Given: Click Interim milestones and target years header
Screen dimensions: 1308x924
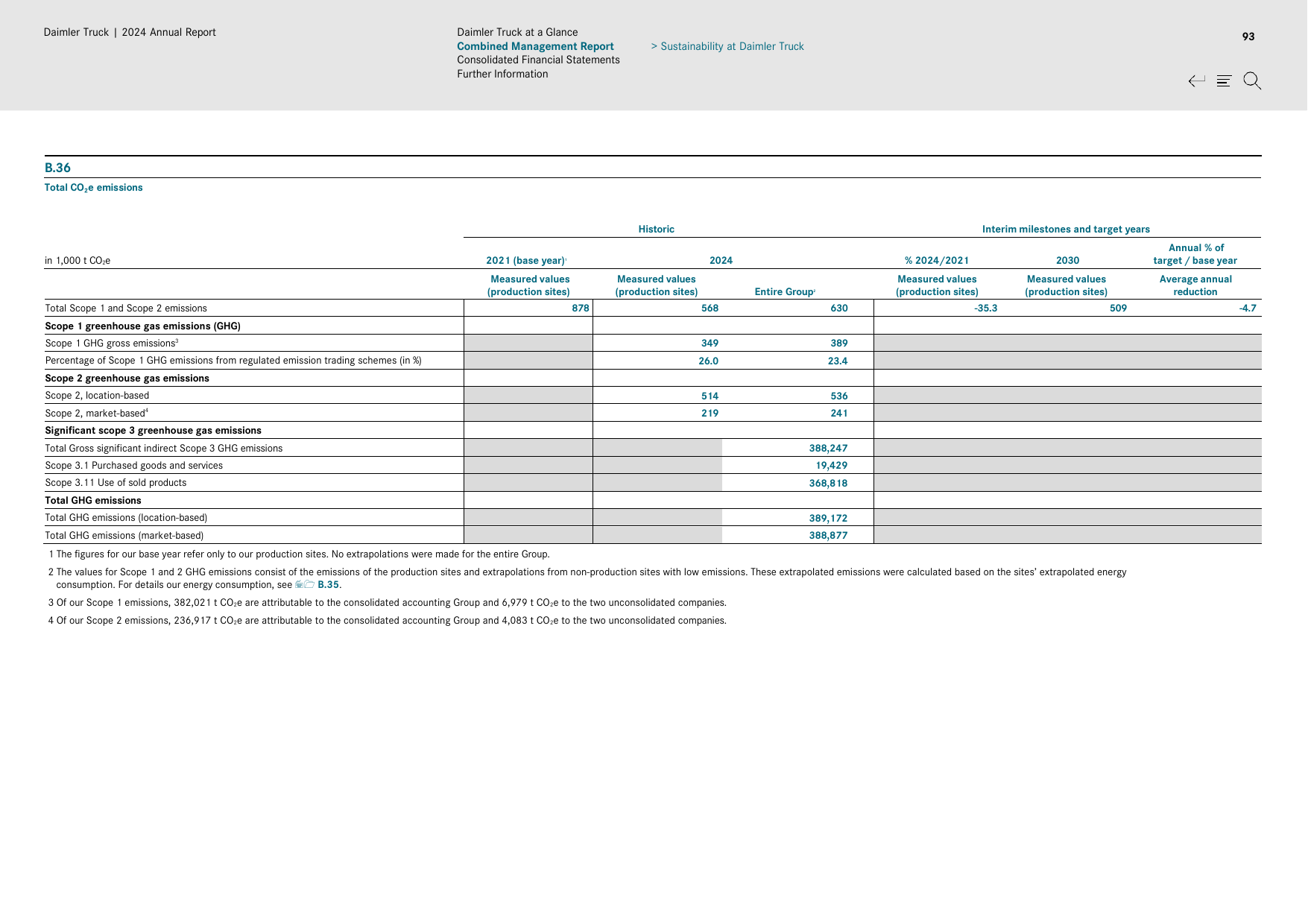Looking at the screenshot, I should coord(1066,230).
